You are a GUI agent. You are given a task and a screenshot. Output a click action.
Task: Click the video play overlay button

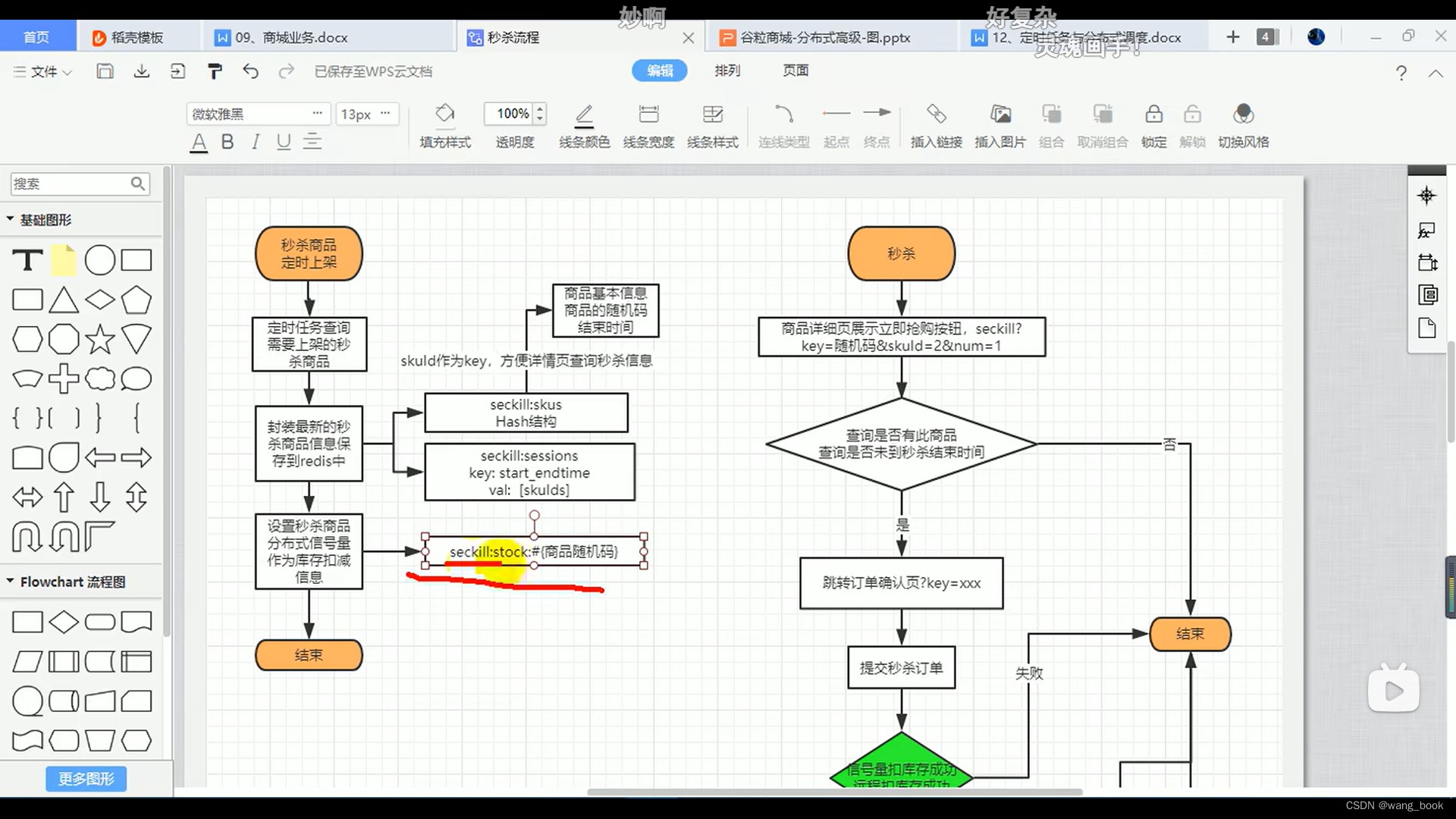click(x=1394, y=689)
